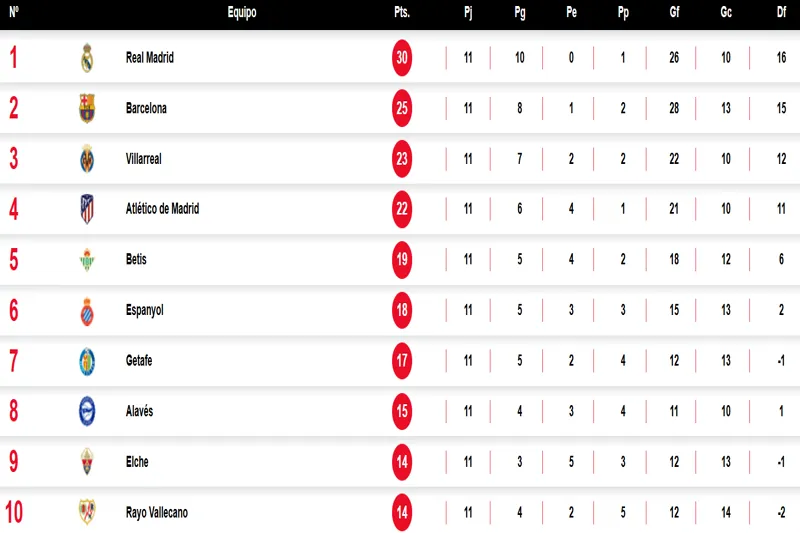The image size is (800, 533).
Task: Click the Barcelona club crest
Action: coord(87,108)
